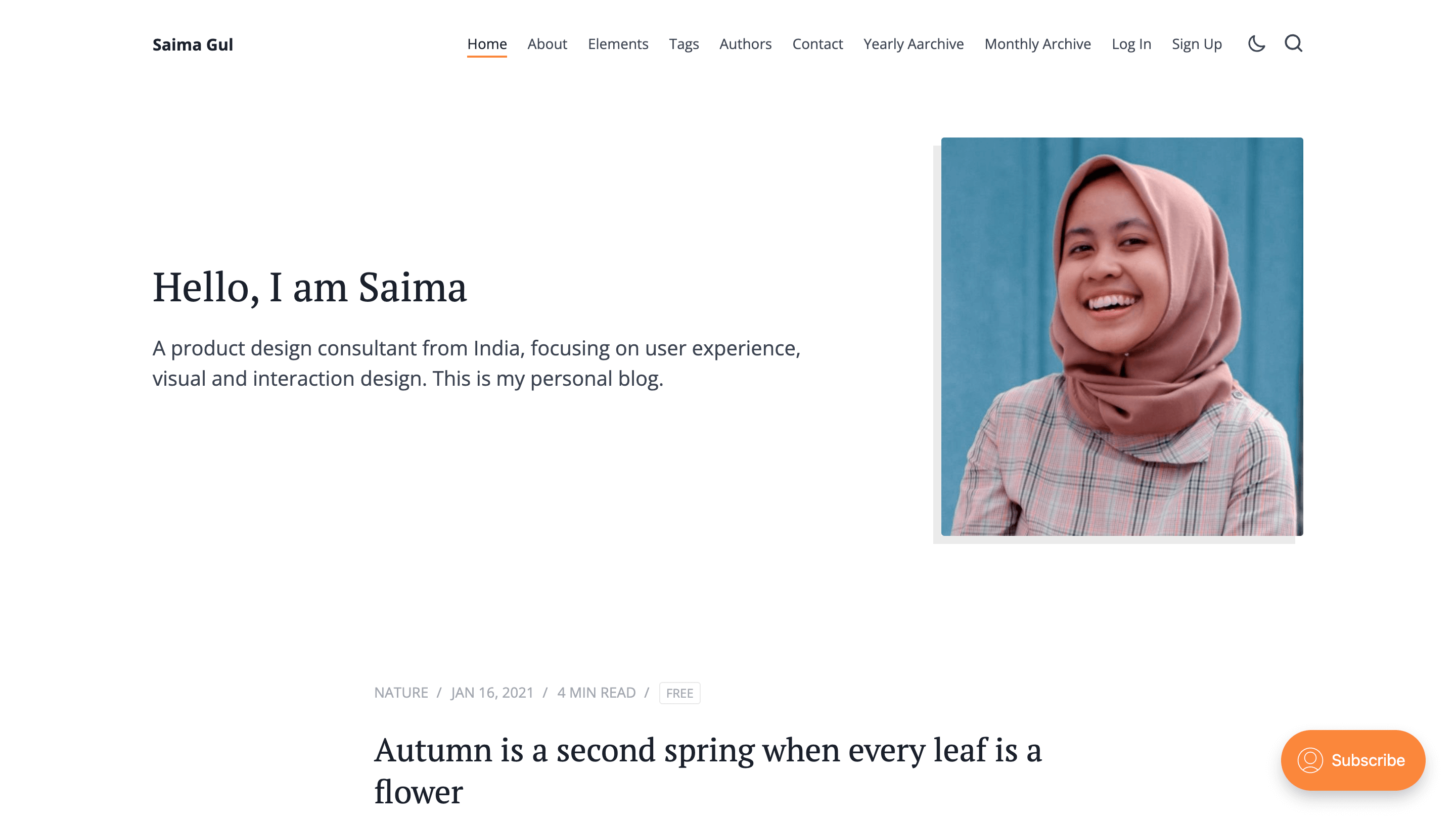The image size is (1456, 819).
Task: Click the Sign Up link
Action: click(1197, 44)
